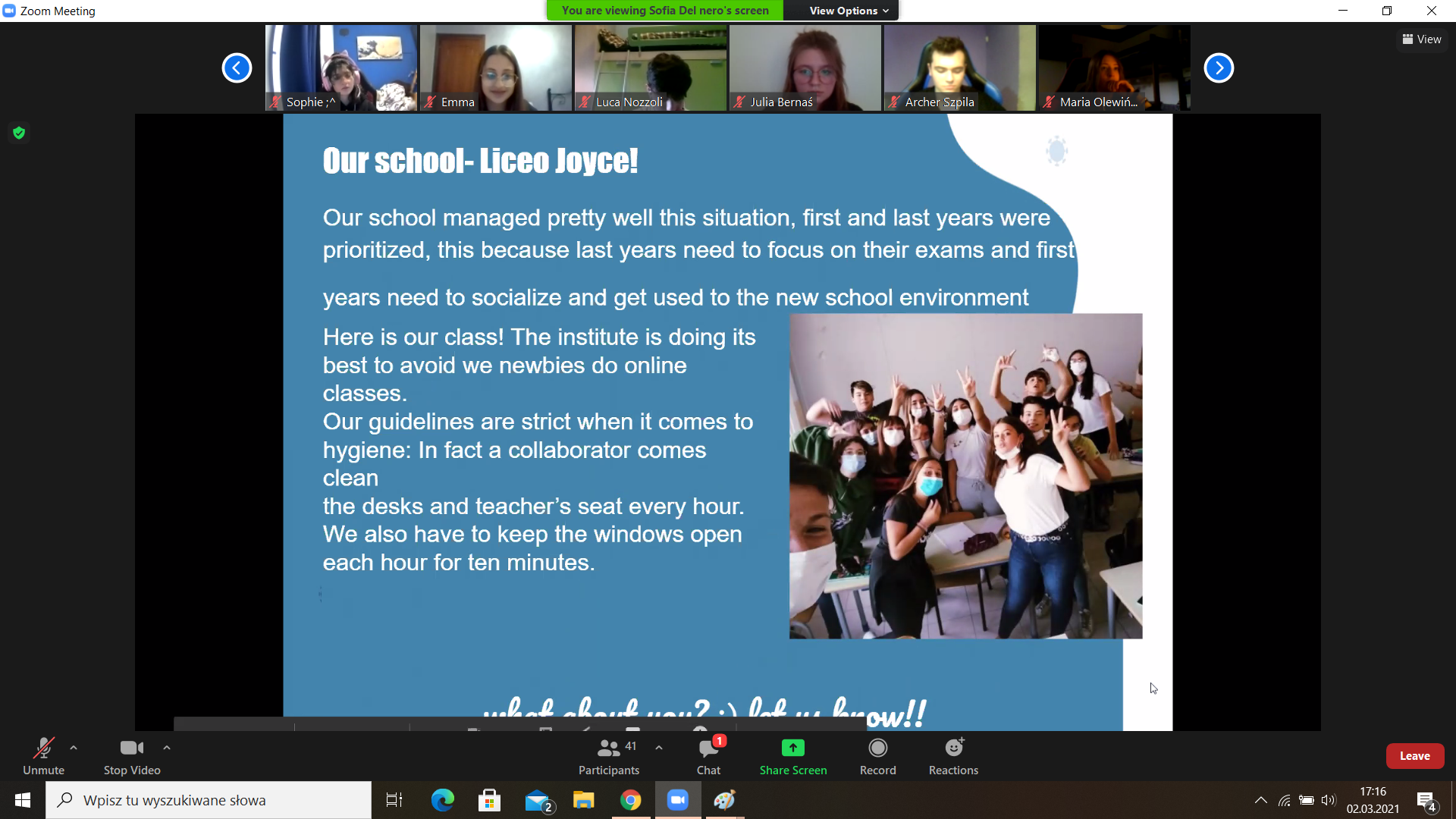Open the clock showing 17:16
This screenshot has width=1456, height=819.
(1373, 800)
